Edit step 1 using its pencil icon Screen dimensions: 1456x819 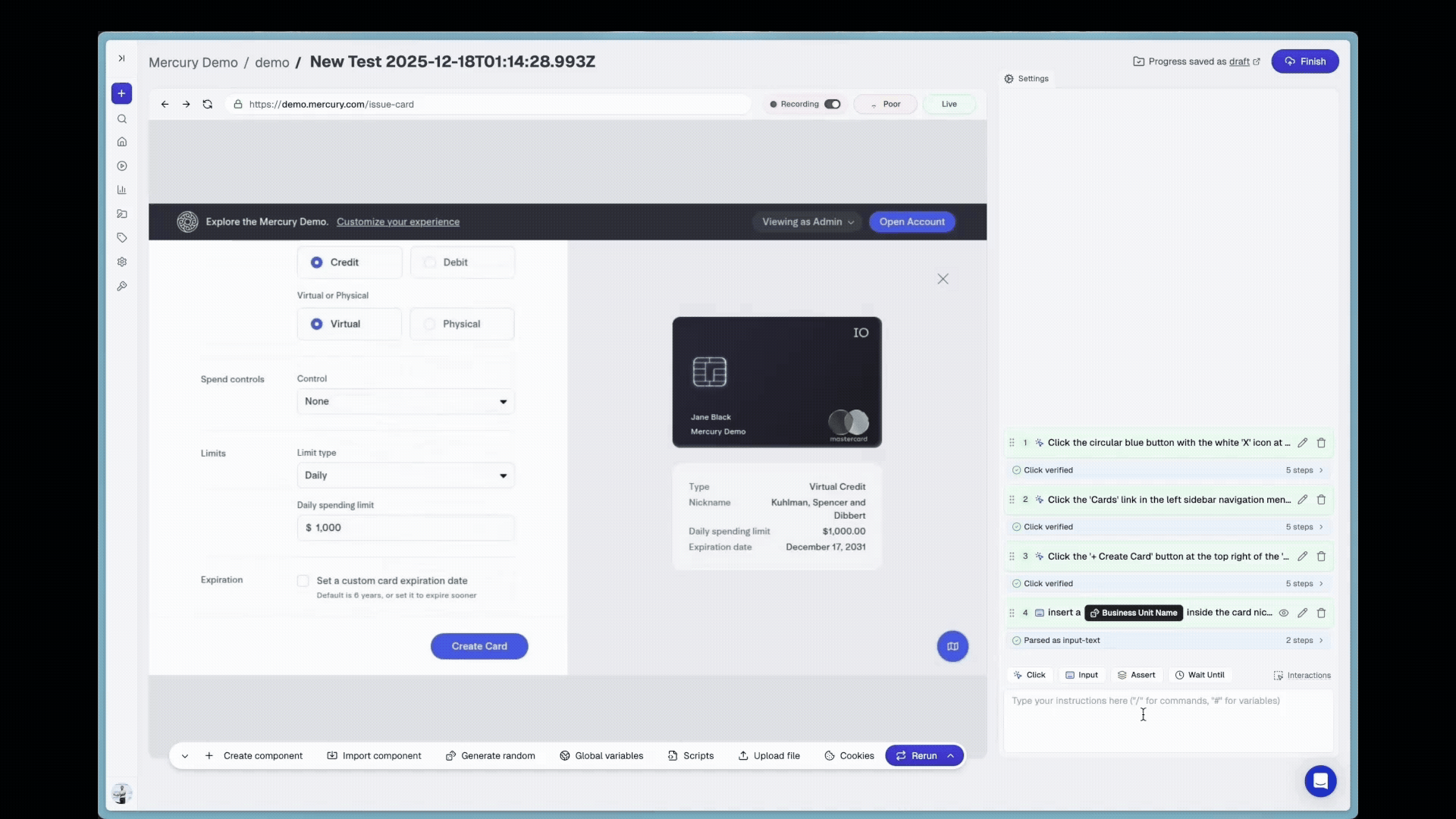pyautogui.click(x=1303, y=442)
